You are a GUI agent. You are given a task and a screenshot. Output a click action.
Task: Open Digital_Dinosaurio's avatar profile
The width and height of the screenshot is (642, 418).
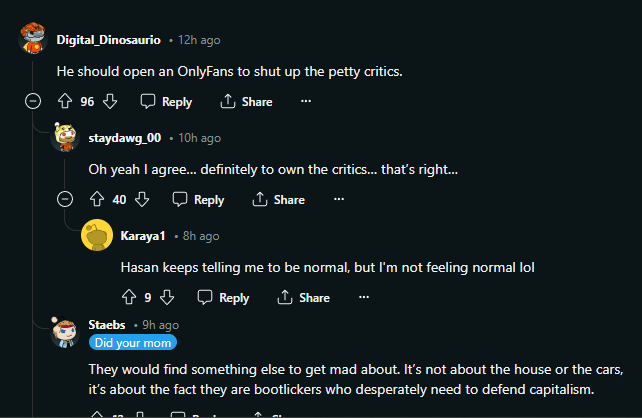point(33,38)
